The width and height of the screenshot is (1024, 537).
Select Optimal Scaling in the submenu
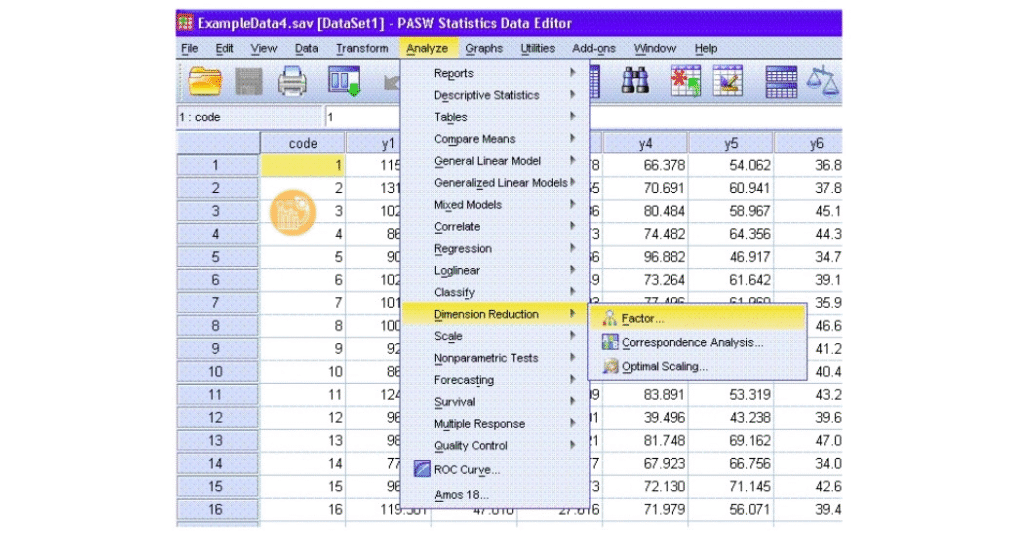click(664, 367)
